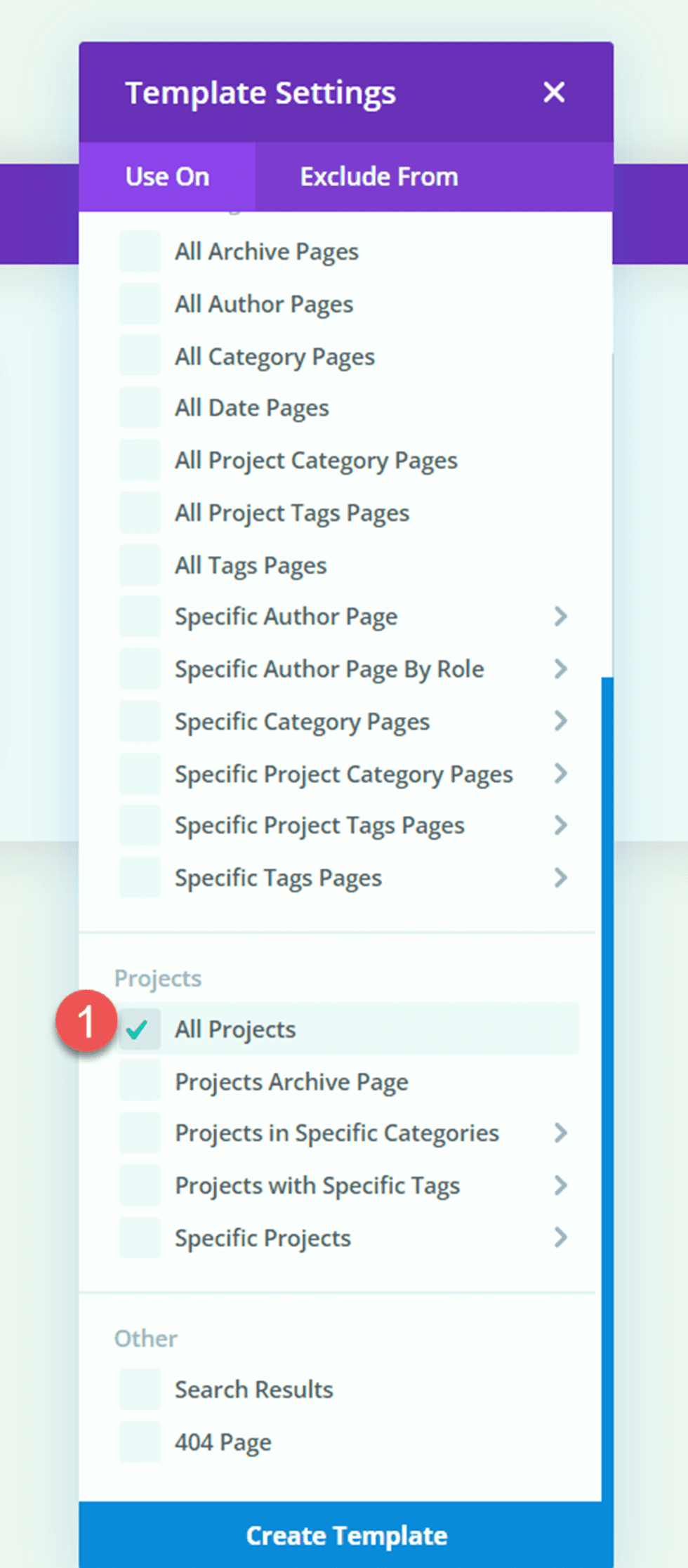Tick the Specific Tags Pages checkbox
Screen dimensions: 688x1568
click(140, 878)
